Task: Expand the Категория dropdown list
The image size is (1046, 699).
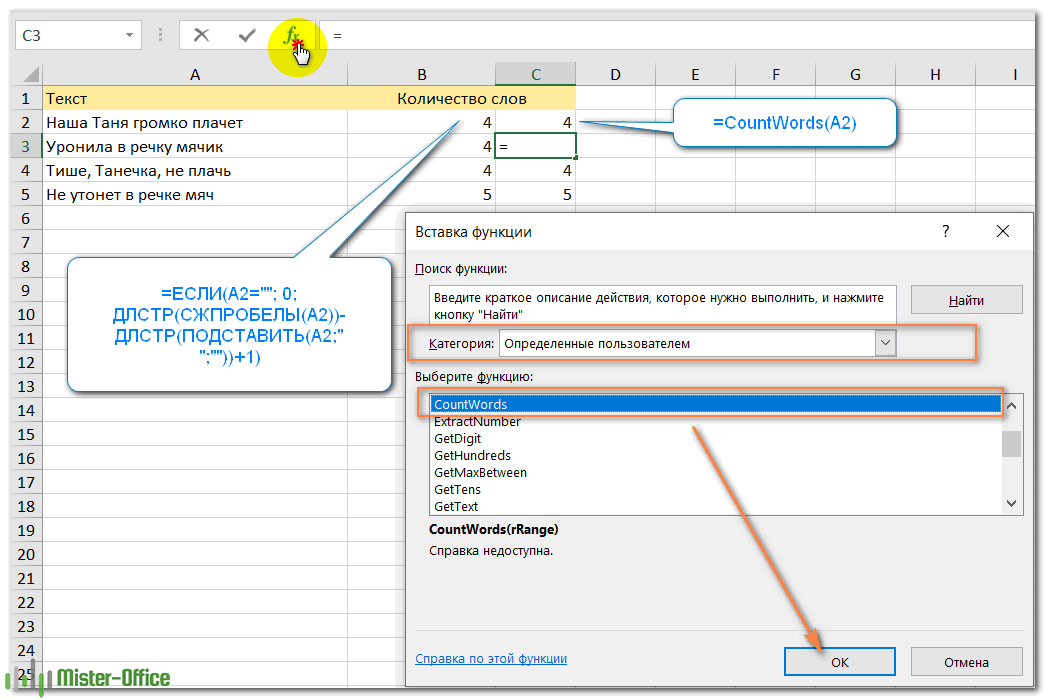Action: pyautogui.click(x=885, y=343)
